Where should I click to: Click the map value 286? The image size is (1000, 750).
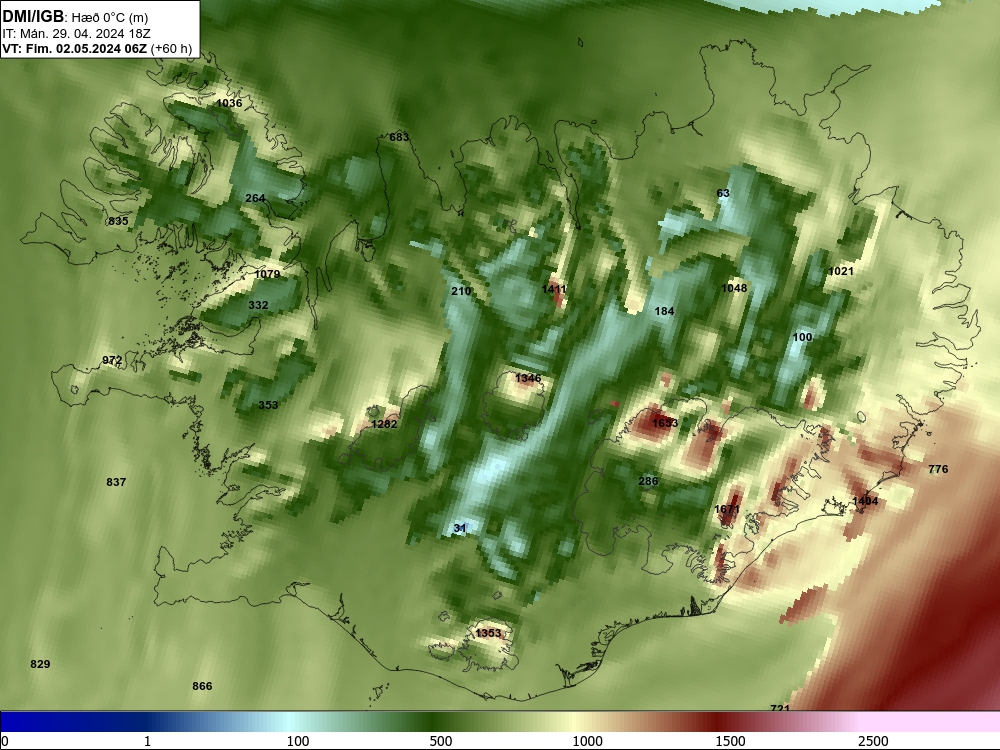tap(648, 482)
